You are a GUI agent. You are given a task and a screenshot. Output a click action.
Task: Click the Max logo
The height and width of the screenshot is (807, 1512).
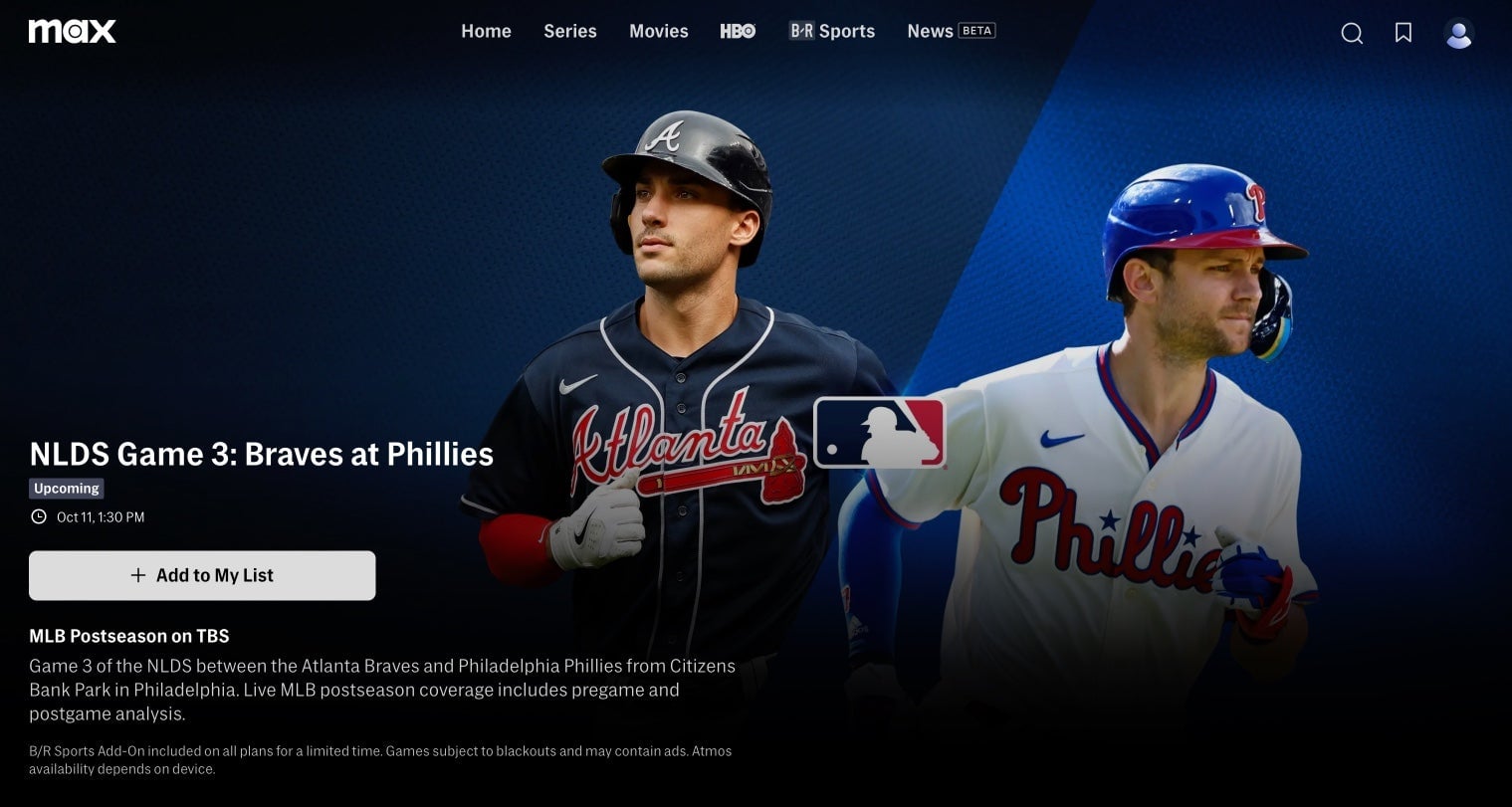(73, 31)
